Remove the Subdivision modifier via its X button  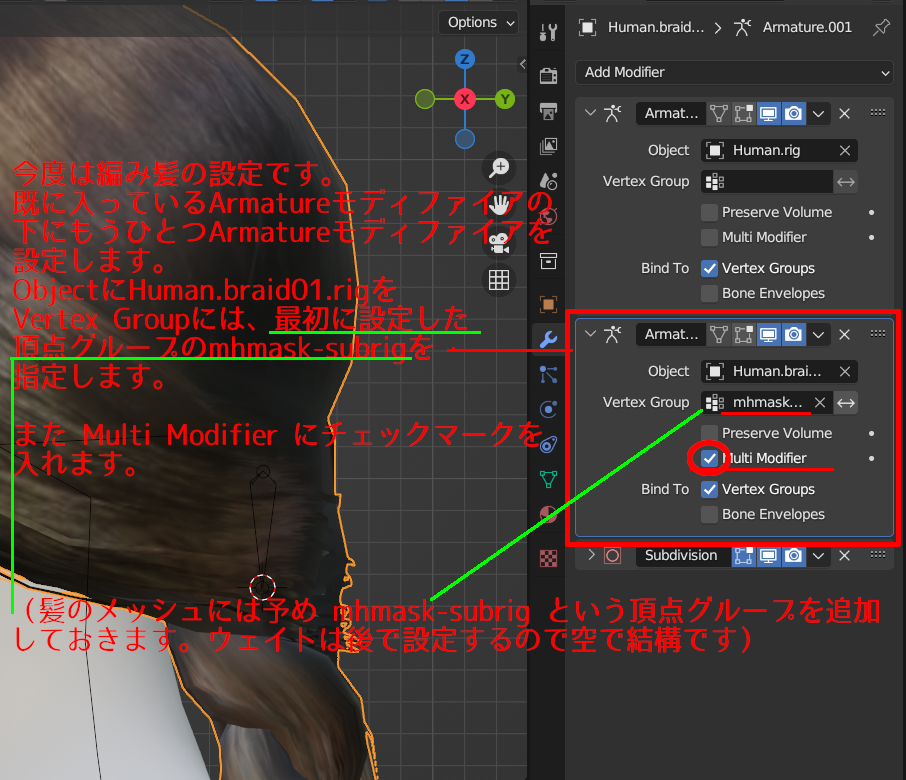(x=844, y=555)
